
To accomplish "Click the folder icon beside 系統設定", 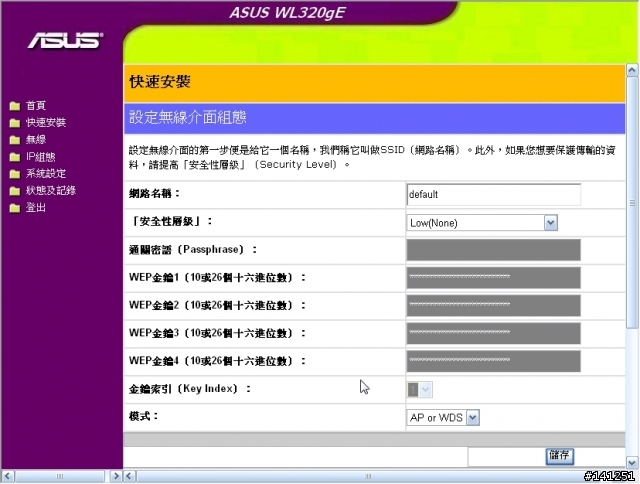I will click(15, 174).
